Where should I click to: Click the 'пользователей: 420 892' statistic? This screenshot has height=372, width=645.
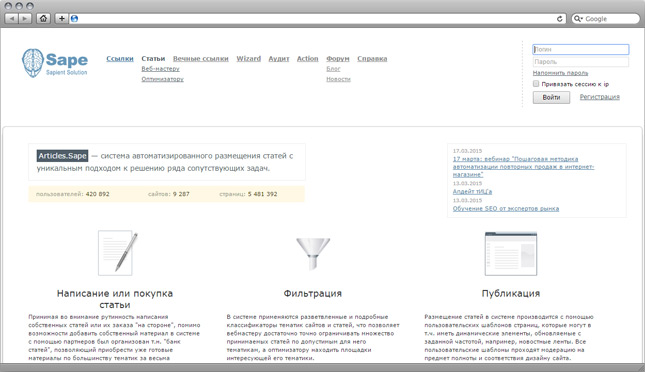(73, 194)
